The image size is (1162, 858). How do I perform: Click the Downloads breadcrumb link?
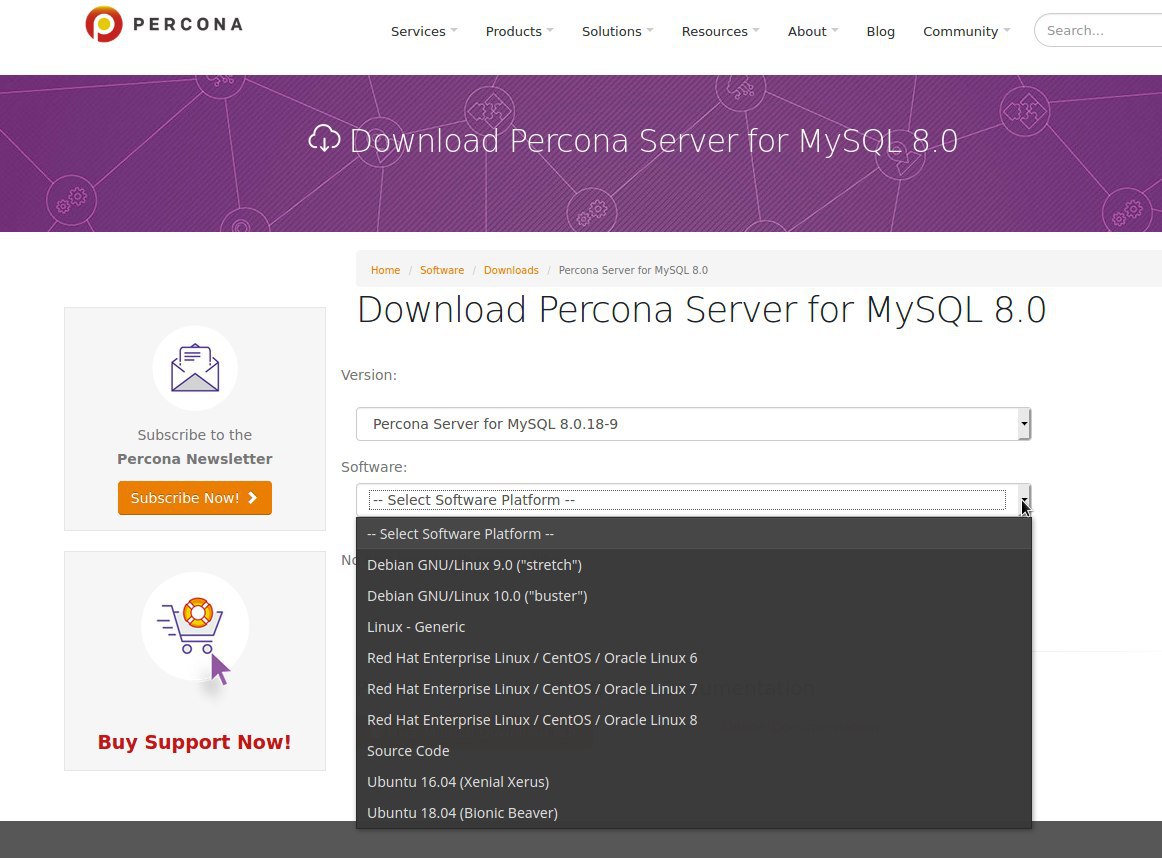[511, 270]
